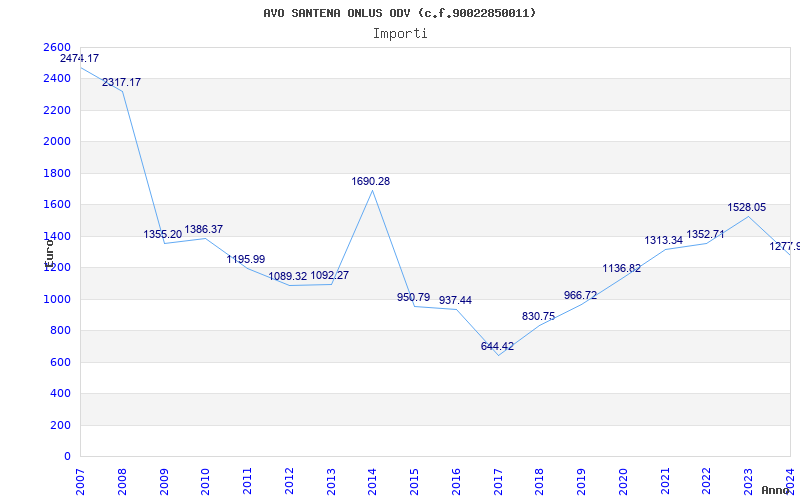Select the x-axis year 2017
The width and height of the screenshot is (800, 500).
coord(498,481)
